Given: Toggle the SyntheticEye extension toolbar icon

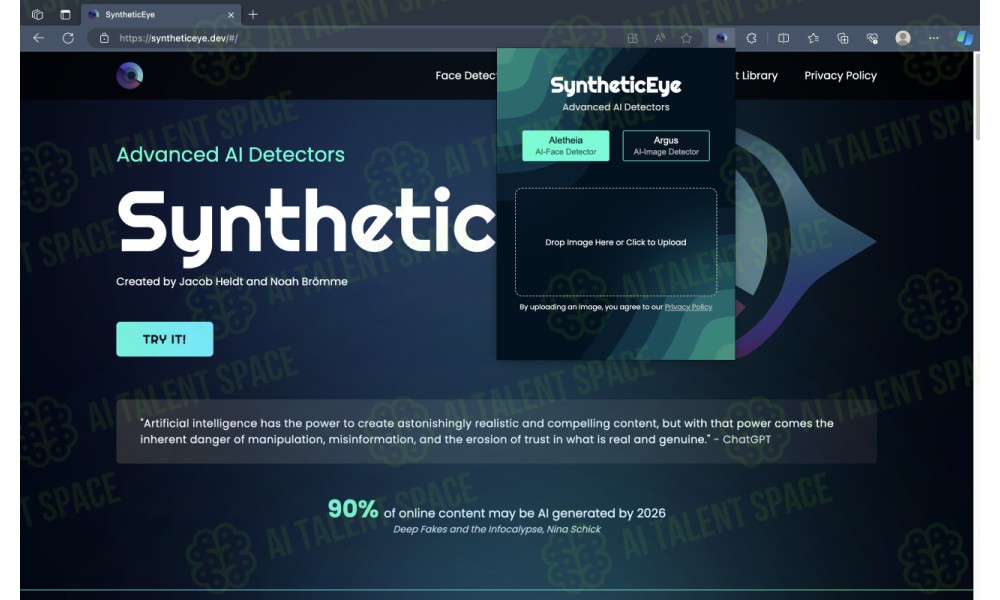Looking at the screenshot, I should pyautogui.click(x=721, y=38).
